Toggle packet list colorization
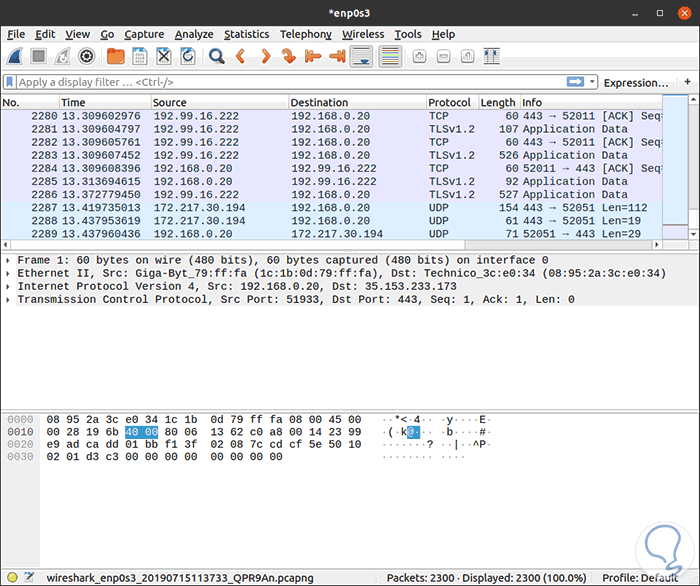700x586 pixels. [390, 56]
